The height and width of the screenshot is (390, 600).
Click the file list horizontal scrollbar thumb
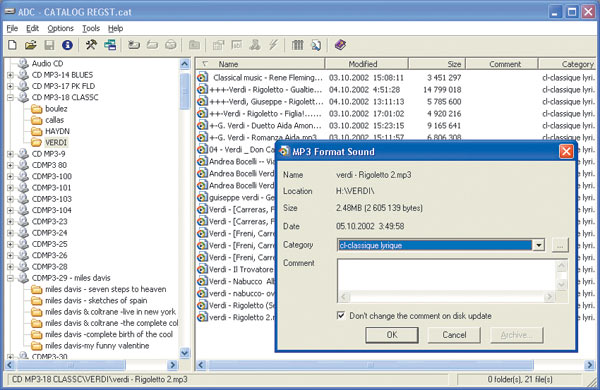point(370,365)
